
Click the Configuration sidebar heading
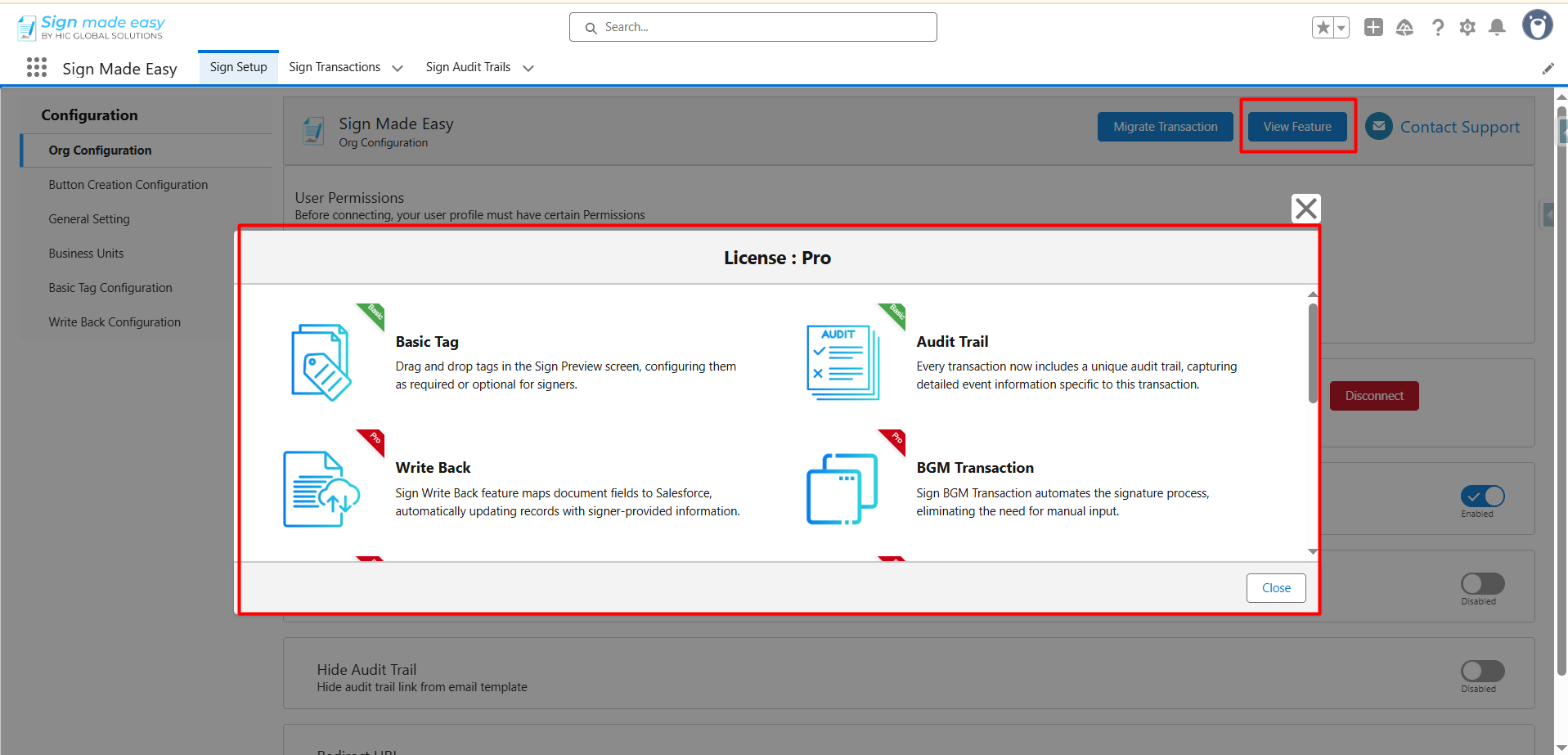tap(89, 115)
